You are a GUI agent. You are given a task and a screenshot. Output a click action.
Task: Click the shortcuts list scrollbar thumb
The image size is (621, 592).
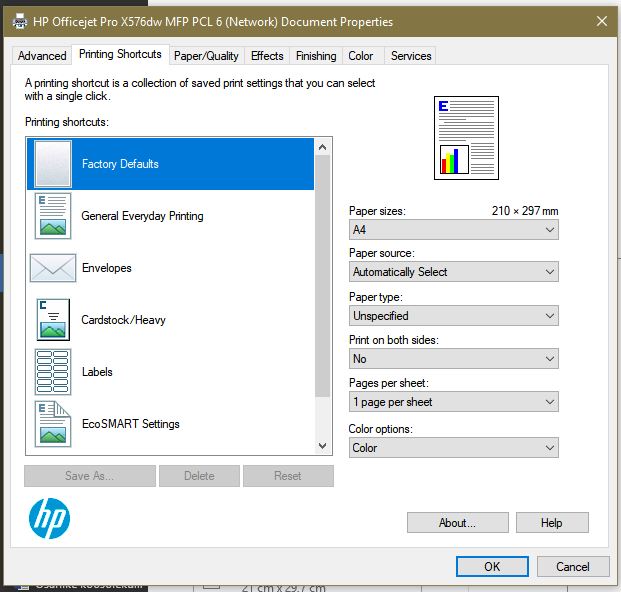click(322, 276)
